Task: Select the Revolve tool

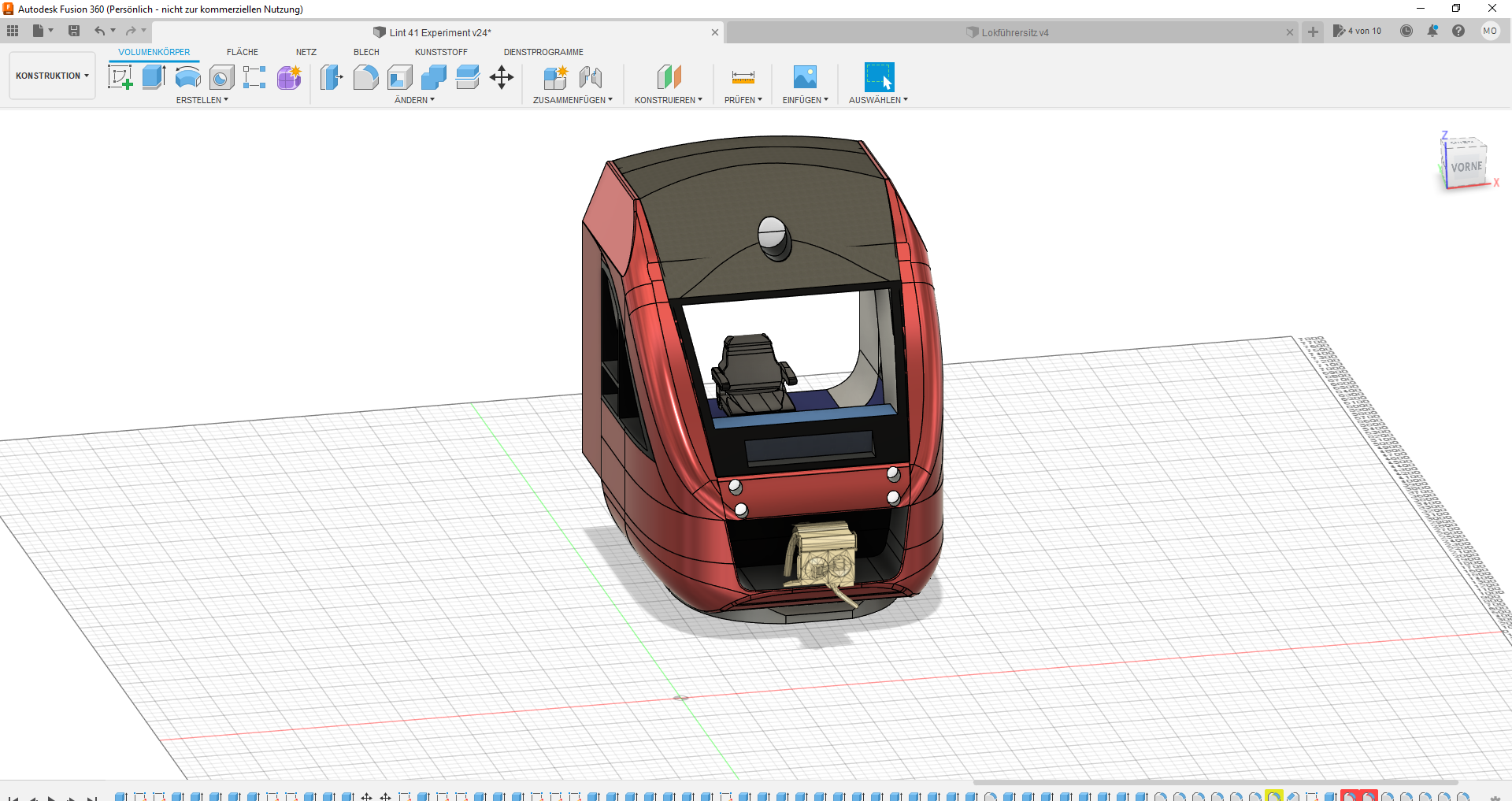Action: click(x=187, y=77)
